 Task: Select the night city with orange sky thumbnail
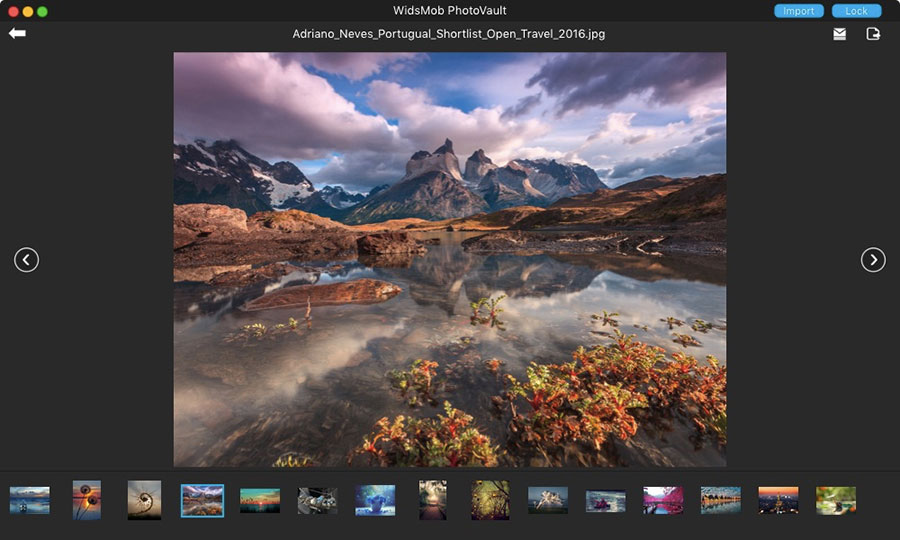tap(778, 500)
